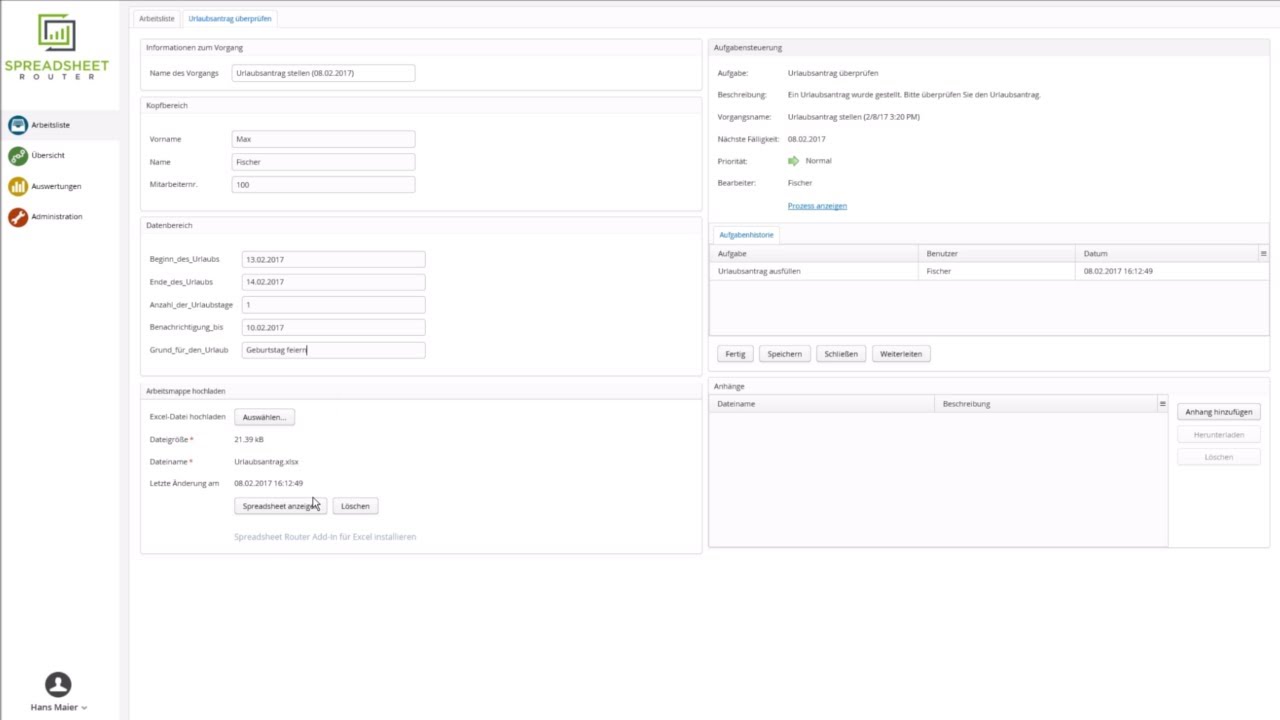This screenshot has height=720, width=1280.
Task: Switch to the Arbeitsliste tab
Action: click(x=157, y=19)
